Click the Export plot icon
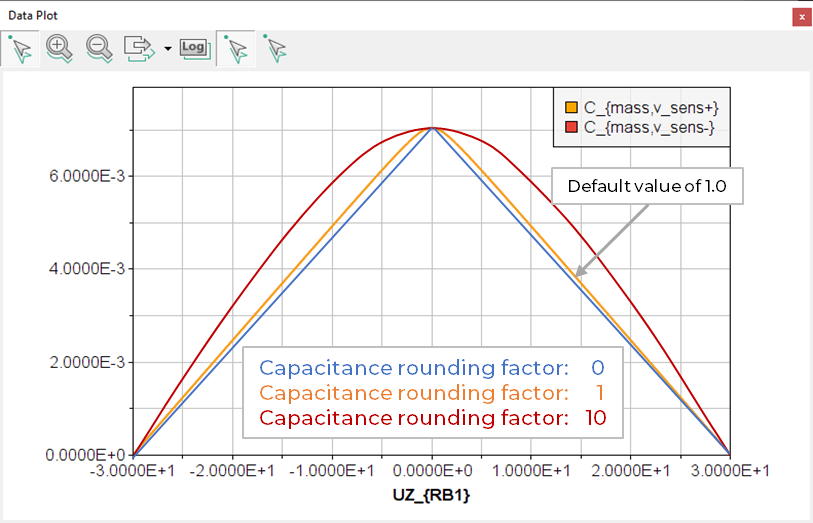This screenshot has width=813, height=523. [x=137, y=48]
